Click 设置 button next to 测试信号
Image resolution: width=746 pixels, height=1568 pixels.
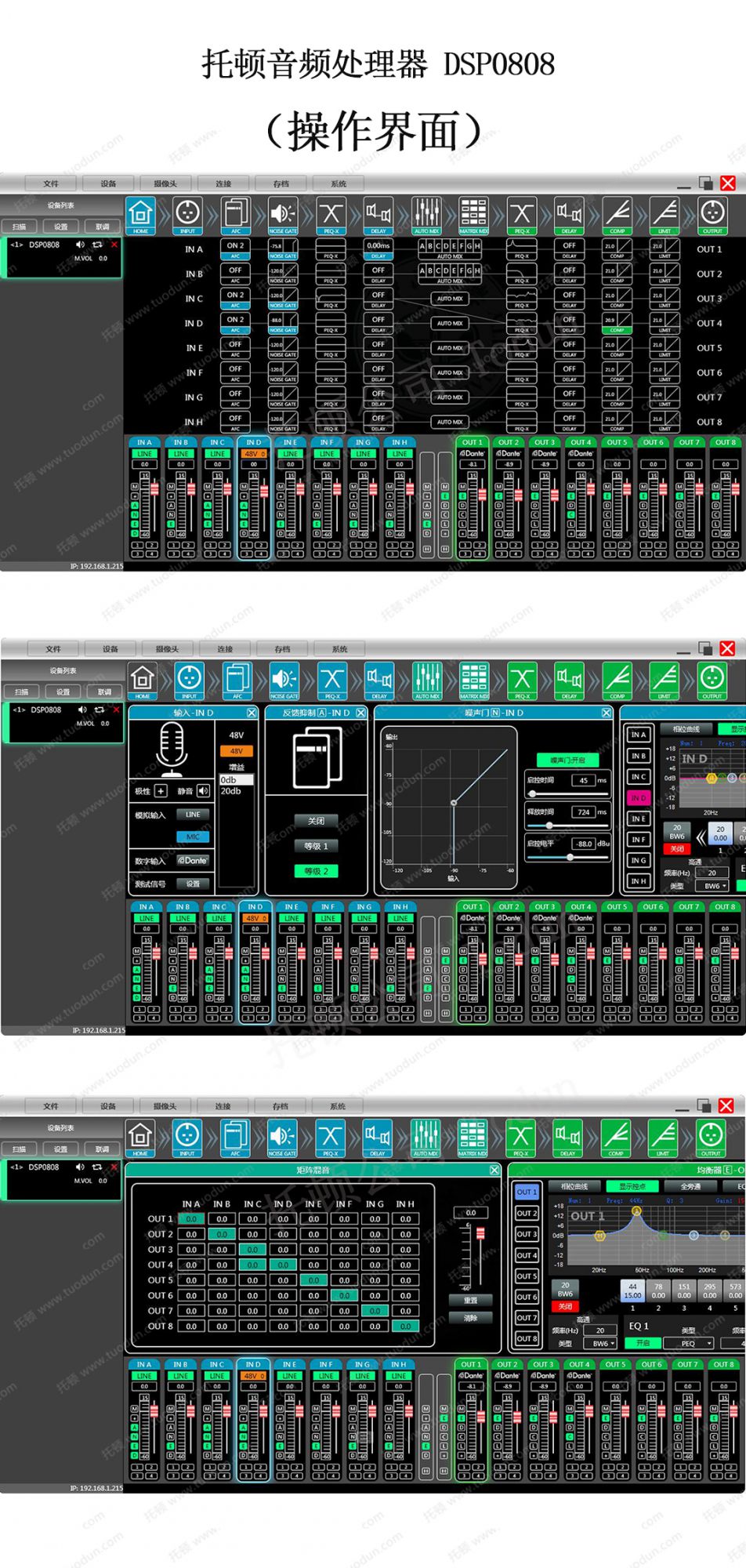point(193,884)
